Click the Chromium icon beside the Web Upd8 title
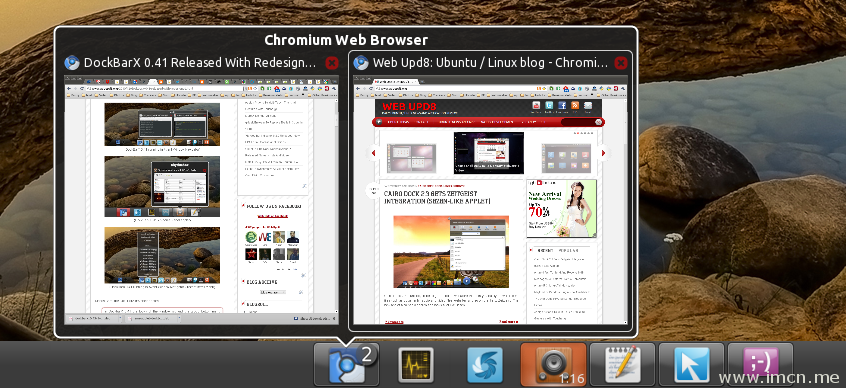 pos(360,63)
